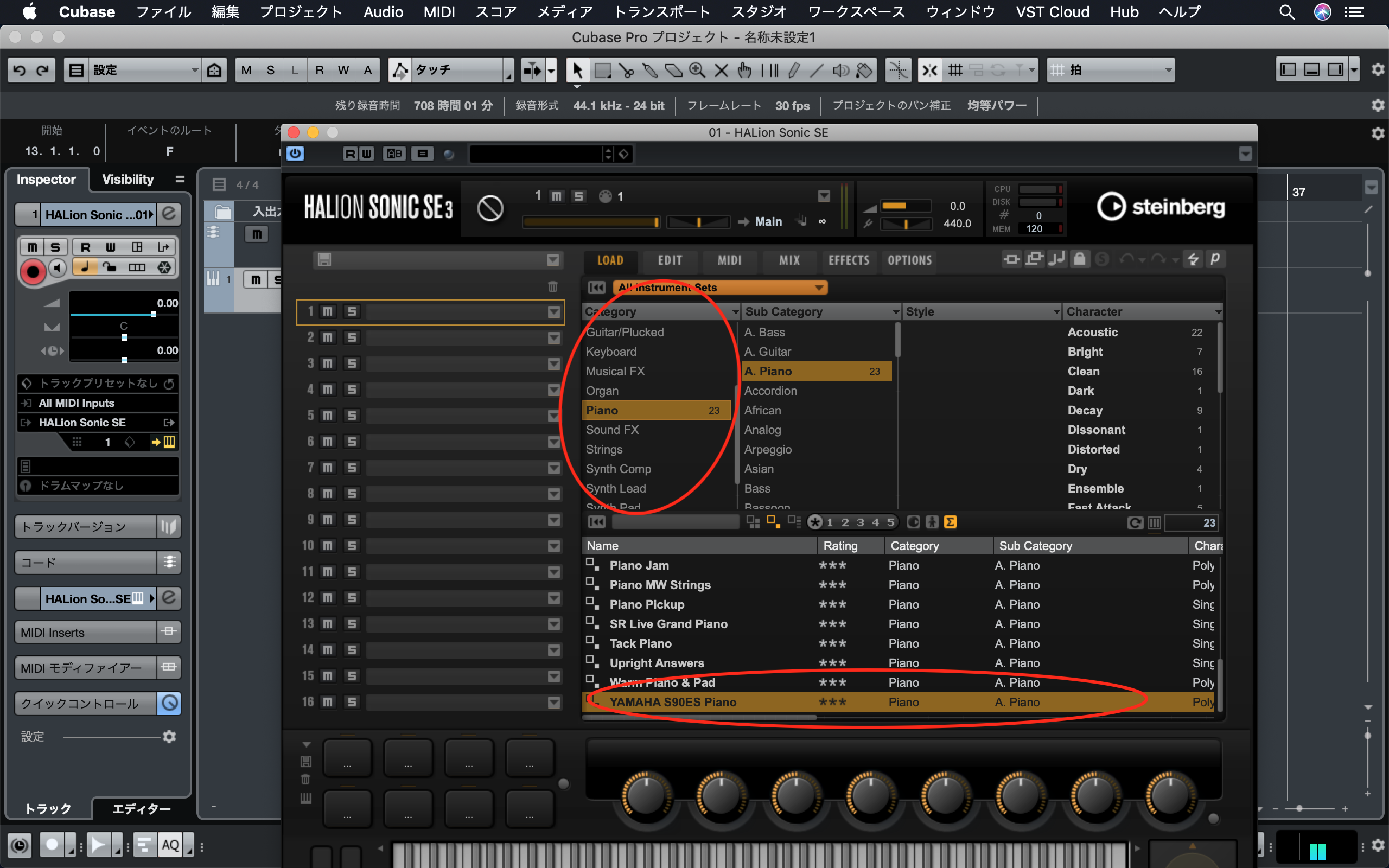
Task: Select the Object Selection arrow tool
Action: (x=577, y=70)
